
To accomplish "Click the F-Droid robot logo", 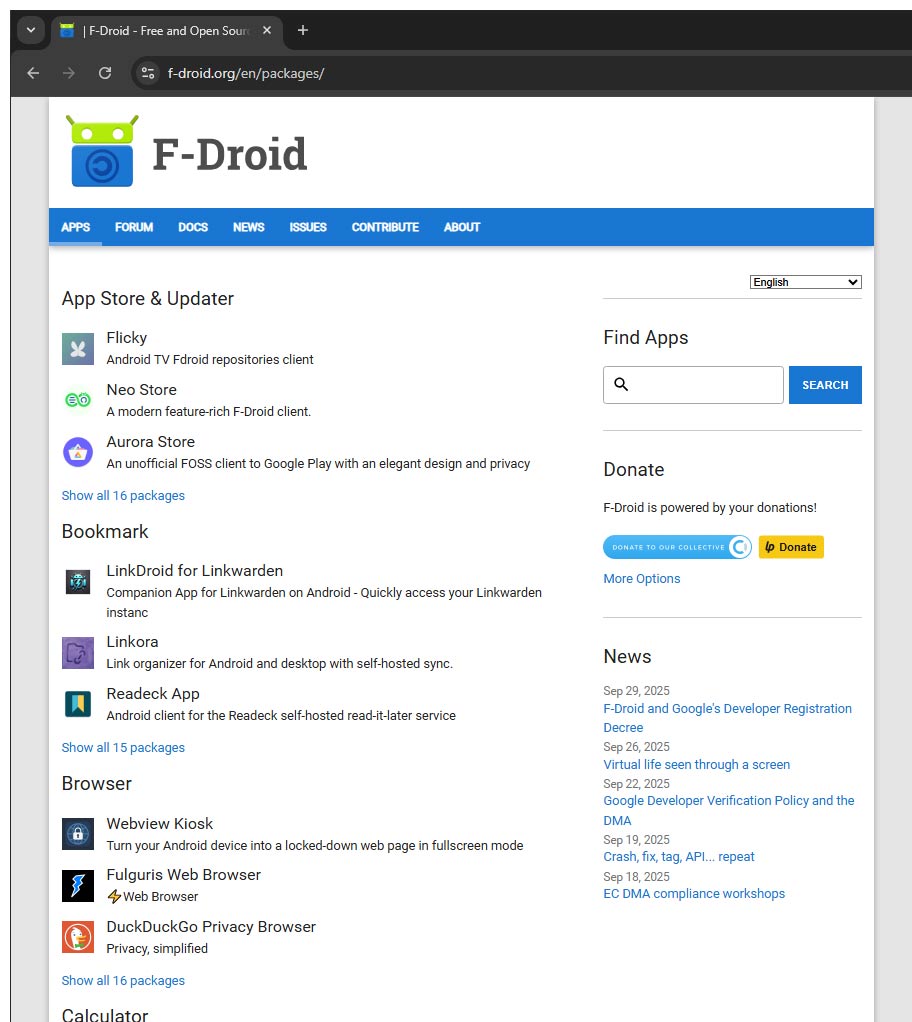I will [x=102, y=151].
